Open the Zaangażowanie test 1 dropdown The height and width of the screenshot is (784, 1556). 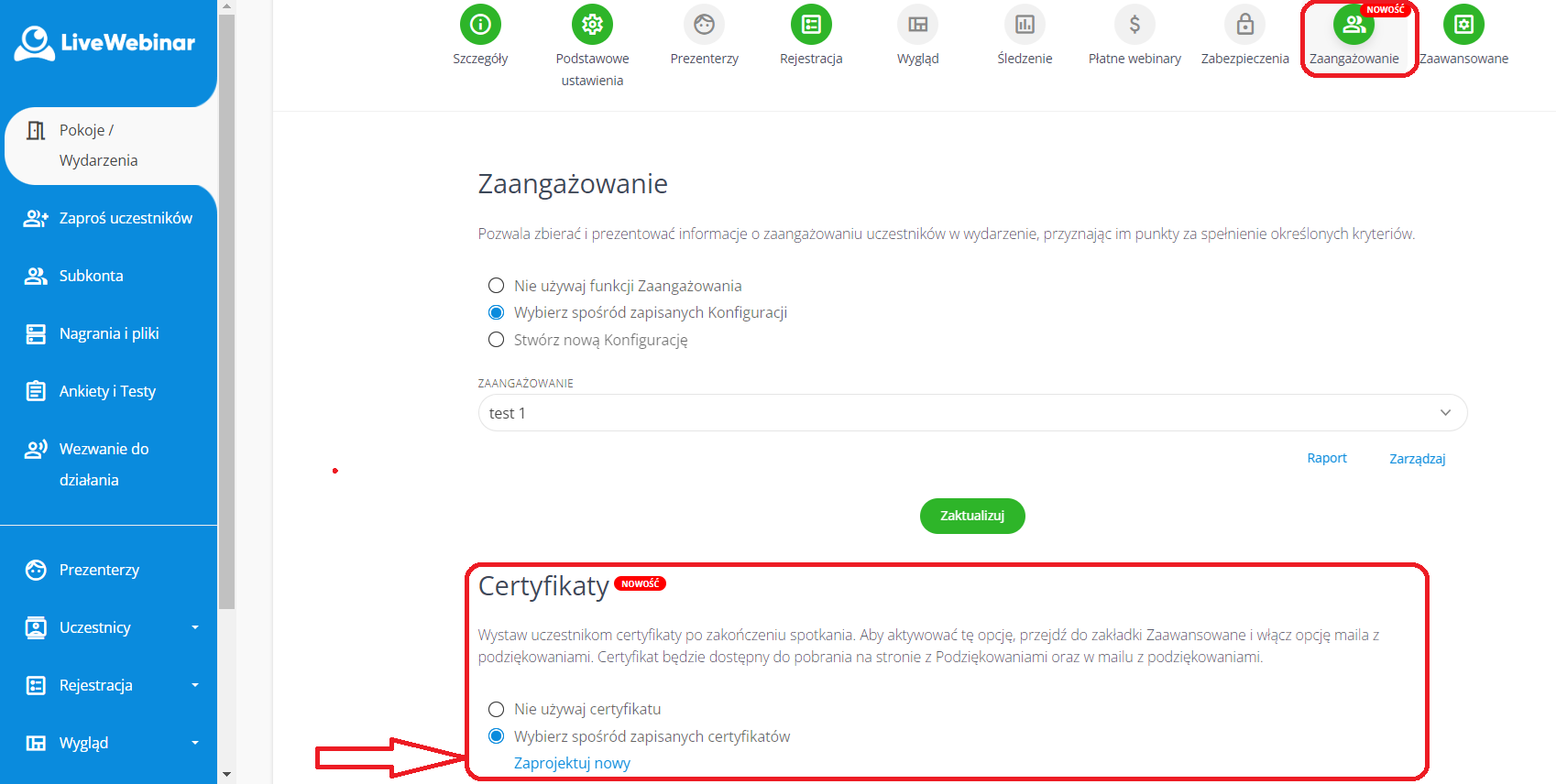click(x=972, y=413)
